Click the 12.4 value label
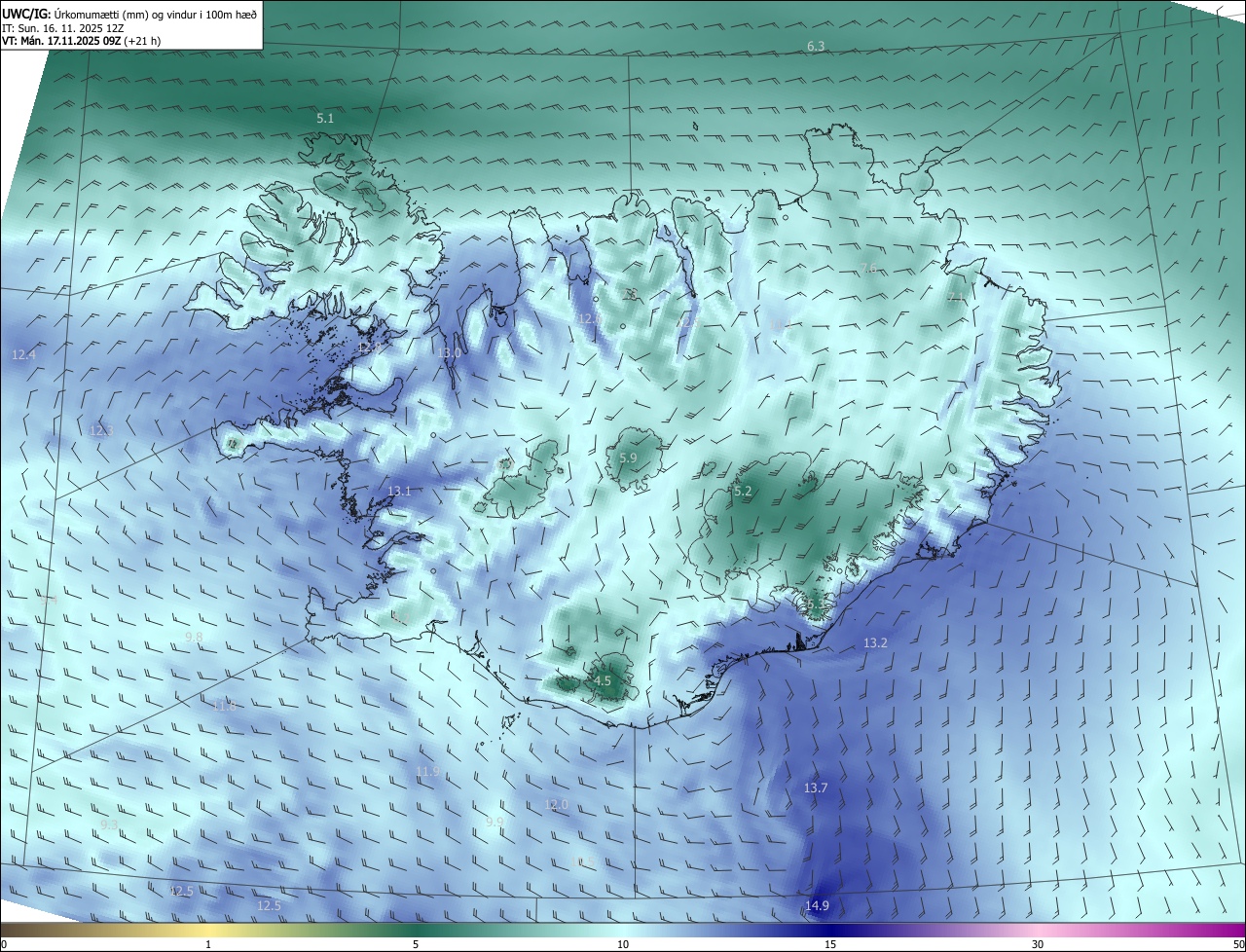This screenshot has width=1246, height=952. pyautogui.click(x=24, y=355)
